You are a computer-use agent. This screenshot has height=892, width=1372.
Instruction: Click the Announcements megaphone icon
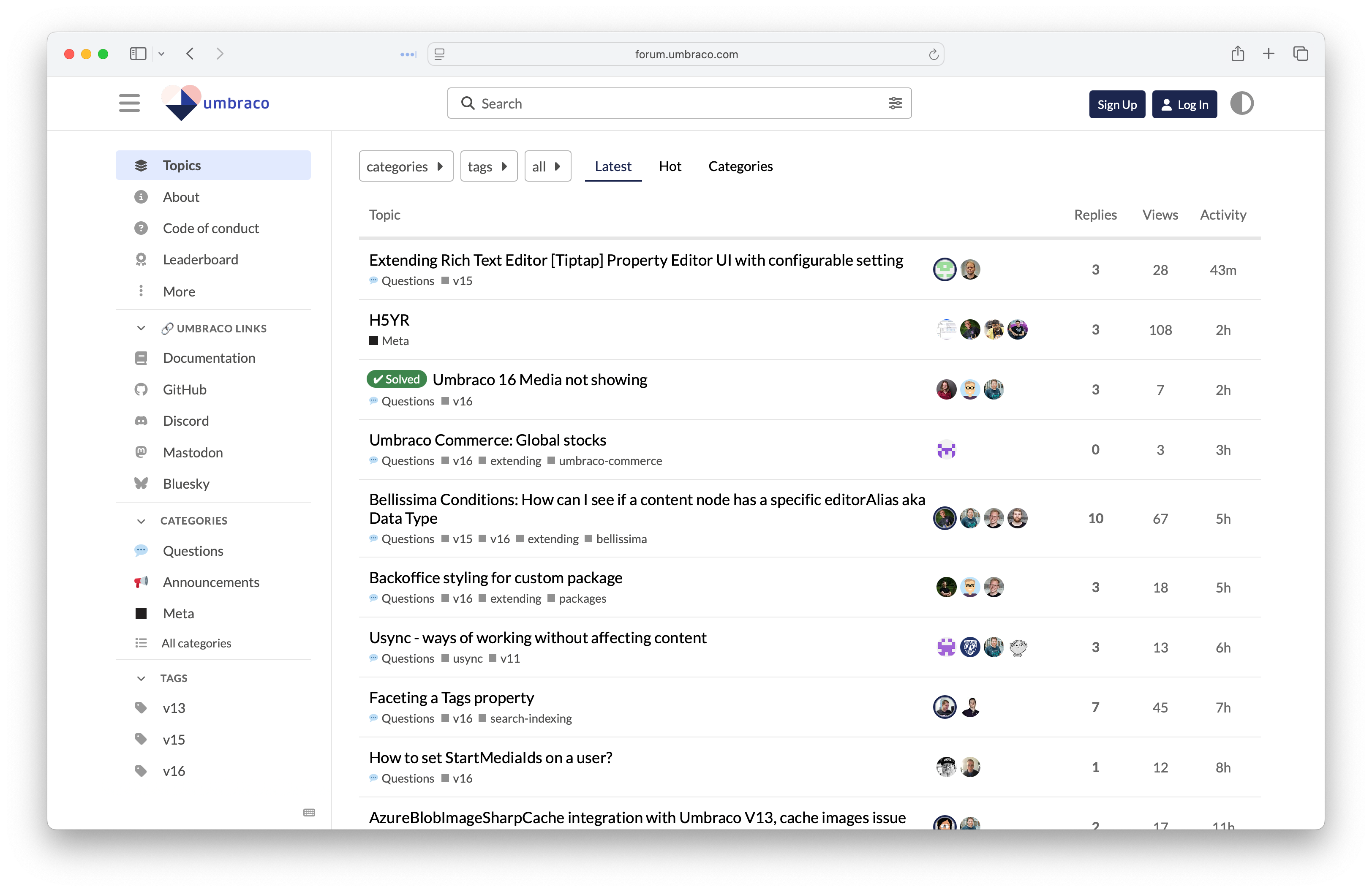point(141,582)
